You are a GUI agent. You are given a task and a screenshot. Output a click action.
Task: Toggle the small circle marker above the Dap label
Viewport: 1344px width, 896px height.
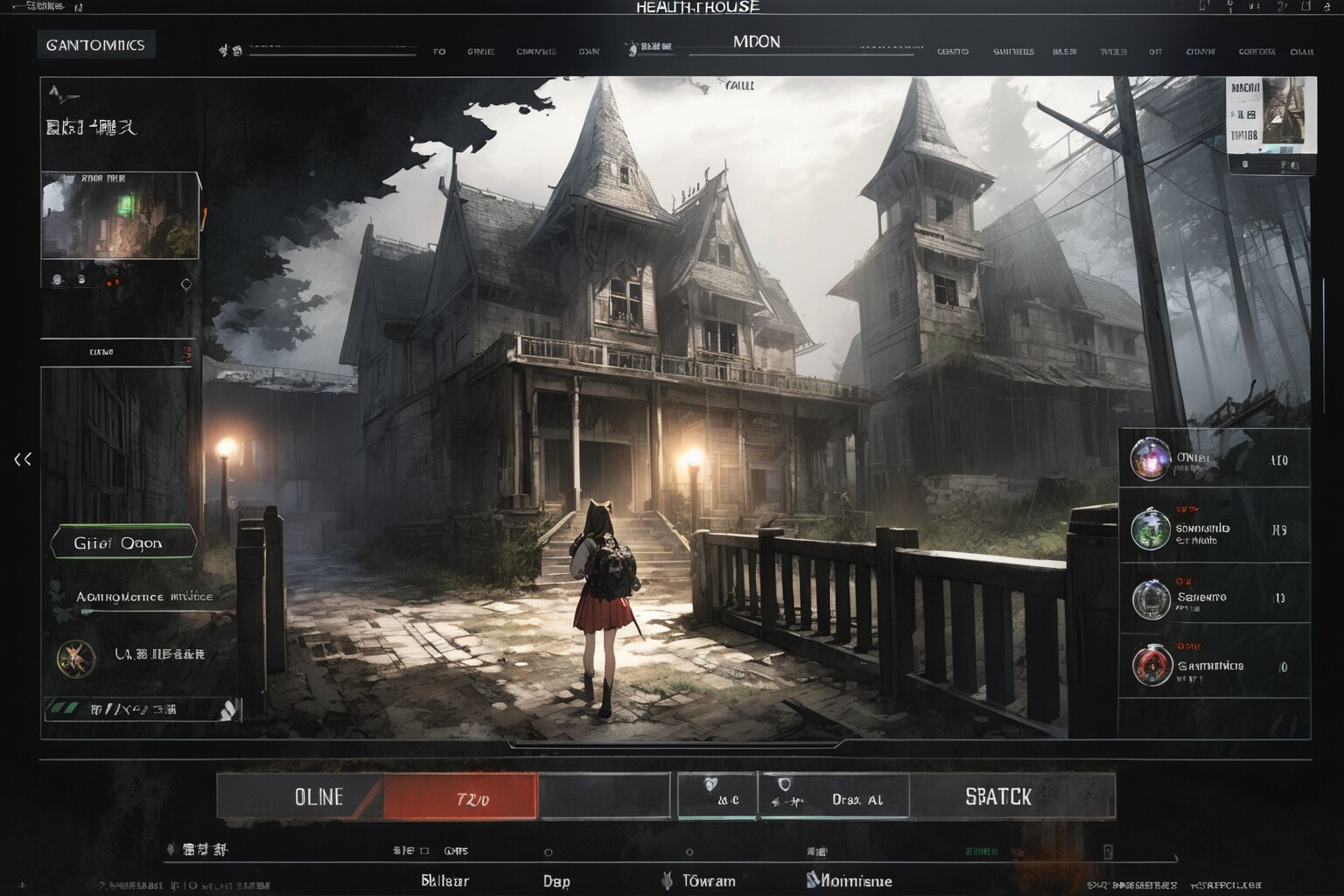pos(548,852)
